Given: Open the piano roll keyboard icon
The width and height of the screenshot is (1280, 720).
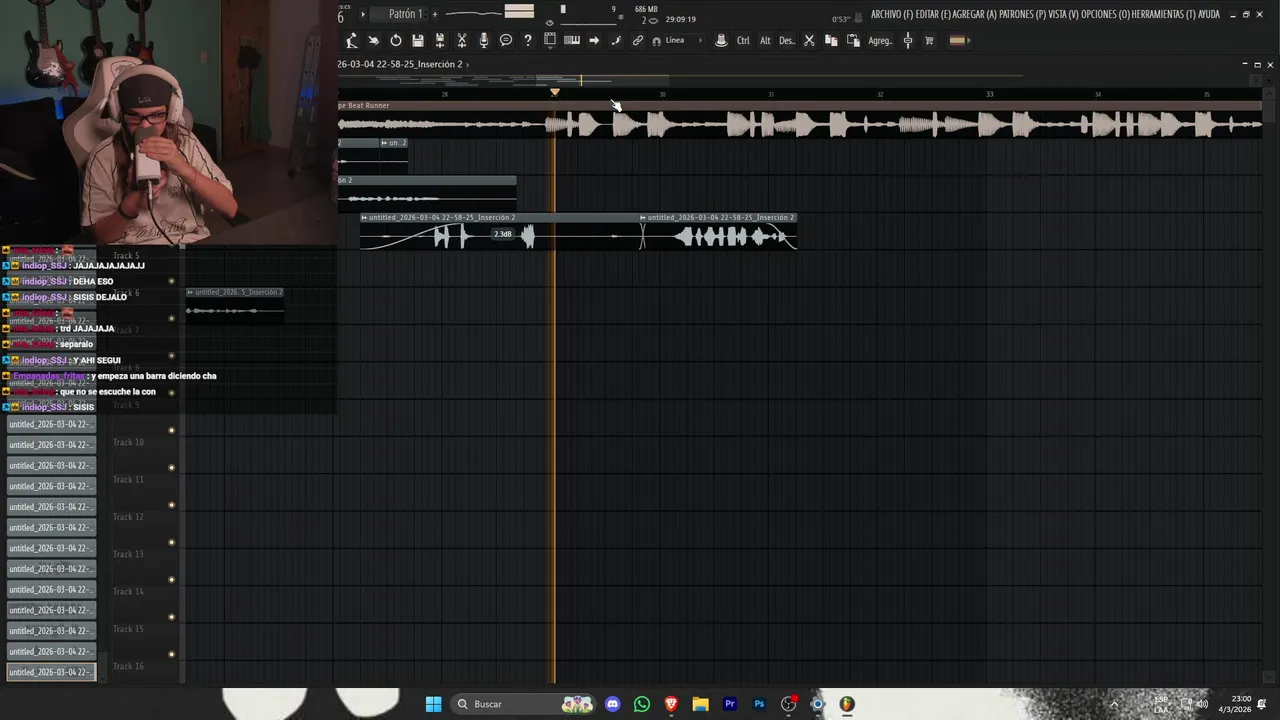Looking at the screenshot, I should coord(572,41).
